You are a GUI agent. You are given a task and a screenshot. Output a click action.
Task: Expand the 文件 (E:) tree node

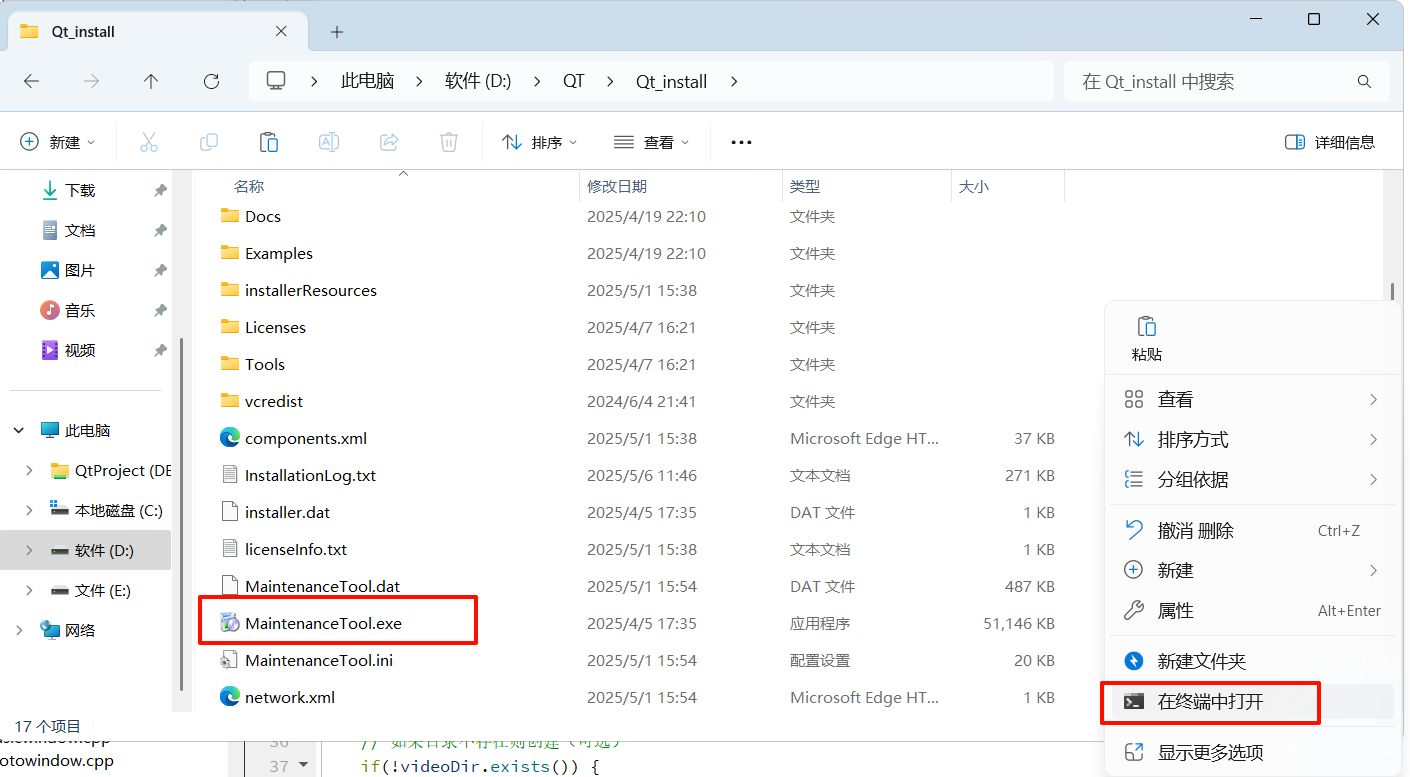pos(29,590)
